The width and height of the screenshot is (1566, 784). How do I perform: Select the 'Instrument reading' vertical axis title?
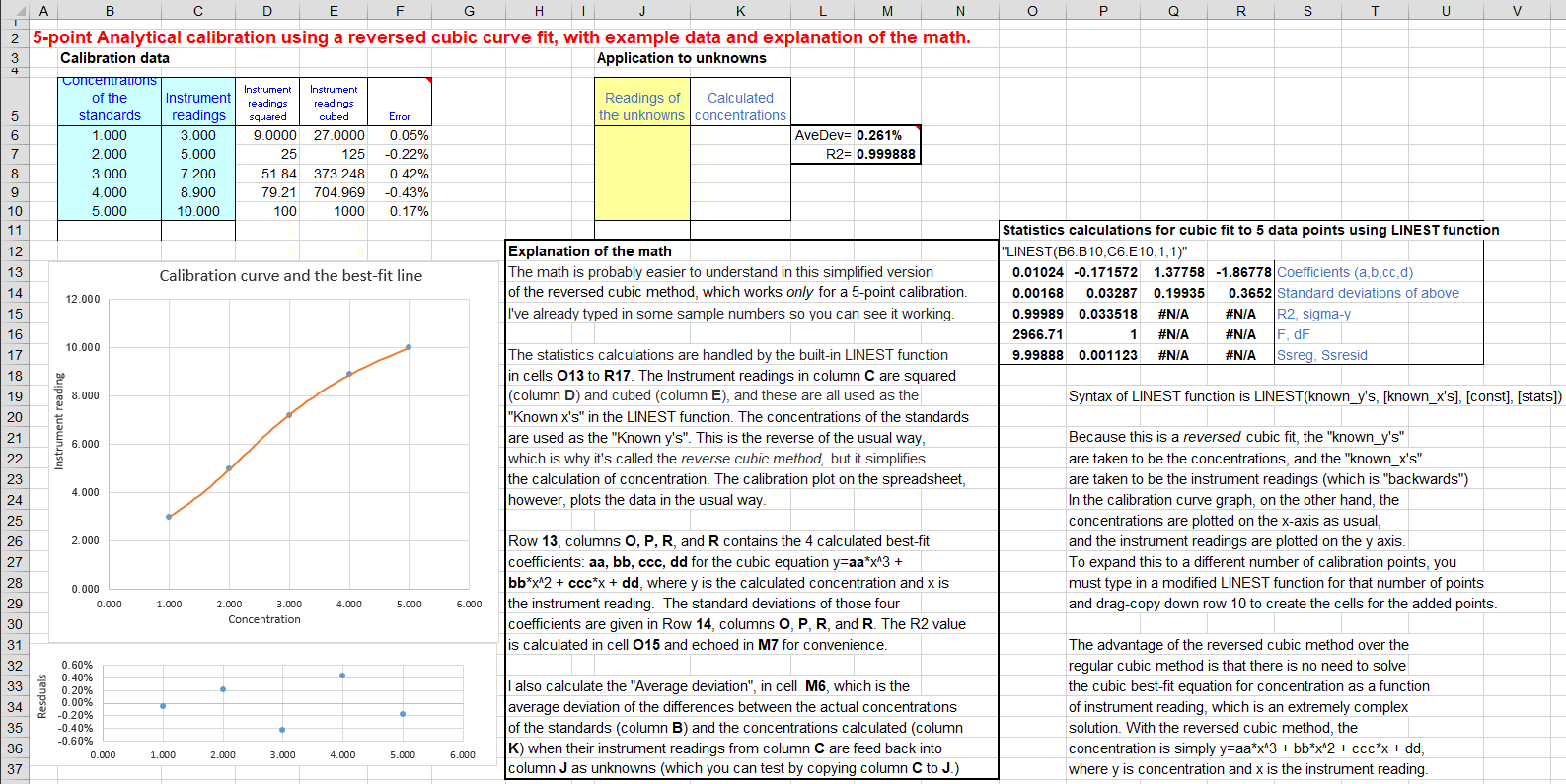click(58, 421)
